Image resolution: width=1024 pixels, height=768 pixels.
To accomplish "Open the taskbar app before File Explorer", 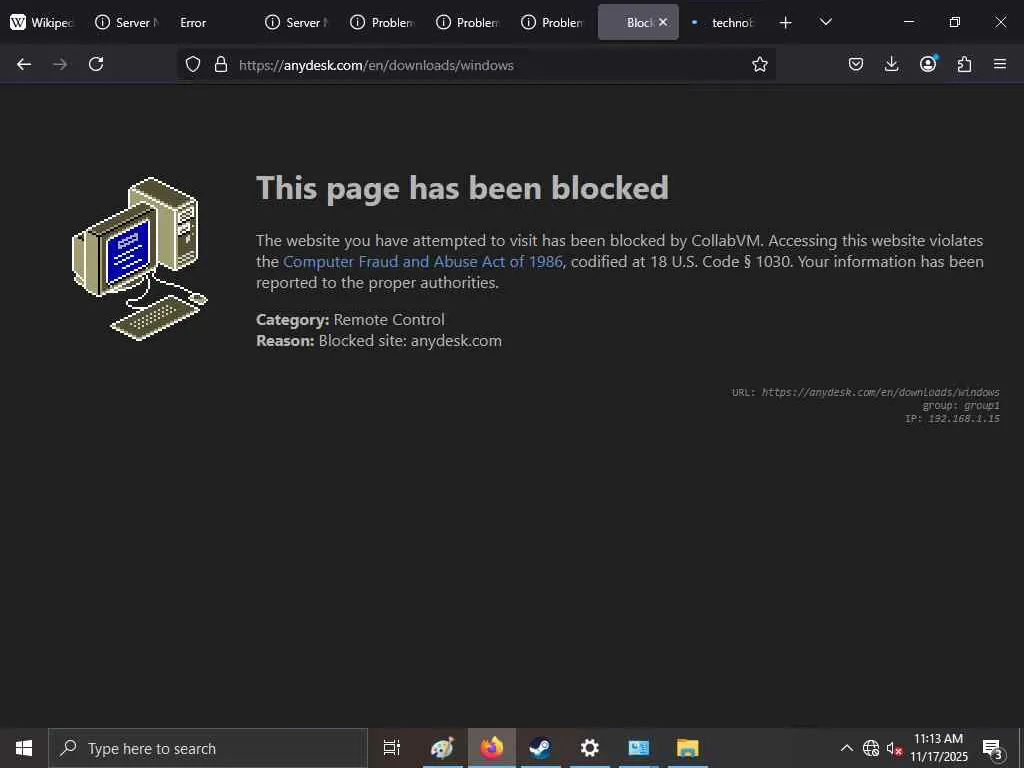I will [x=639, y=748].
